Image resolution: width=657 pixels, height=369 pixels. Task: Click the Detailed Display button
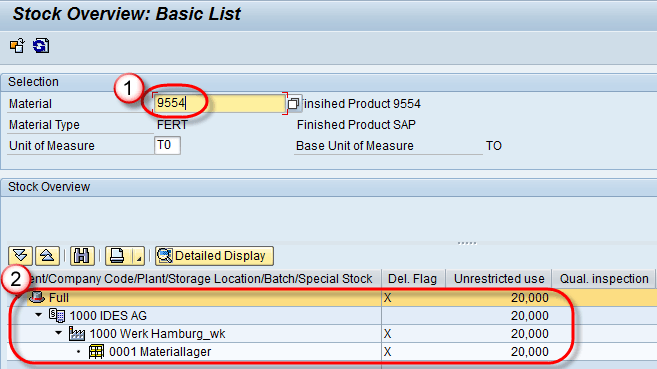215,255
